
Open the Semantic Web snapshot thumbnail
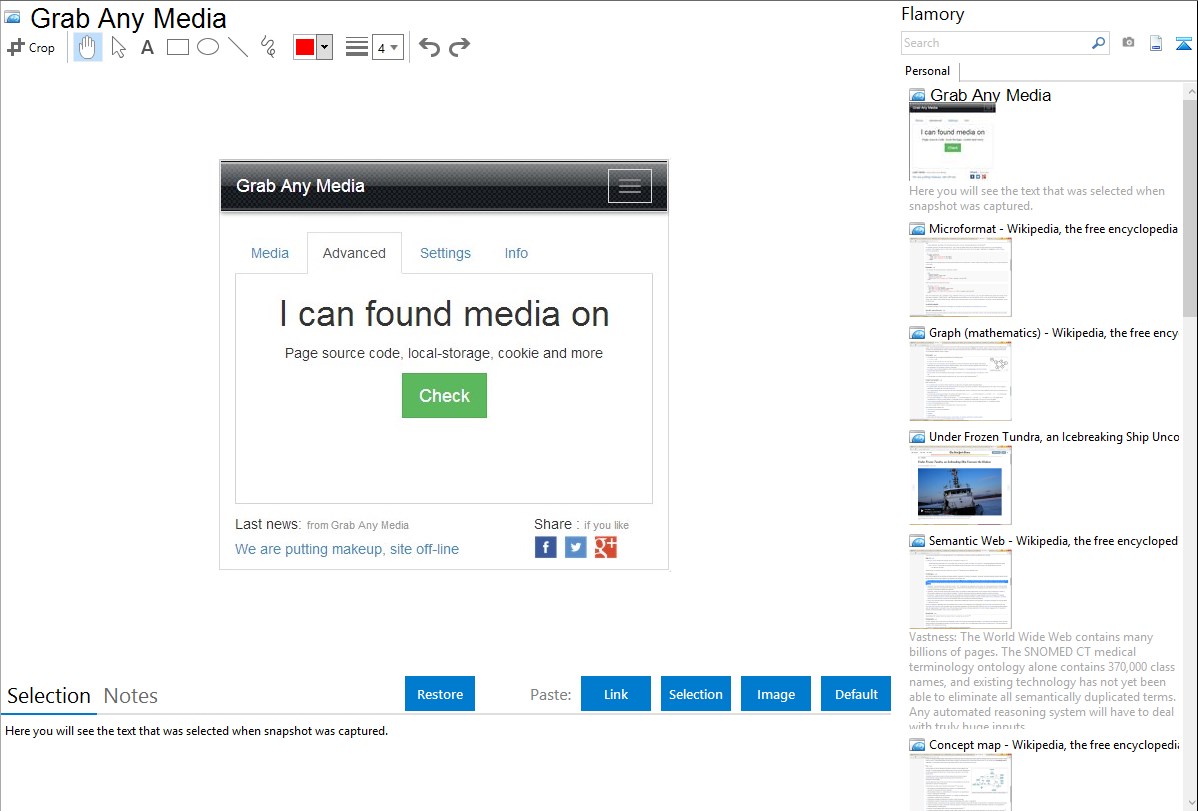pyautogui.click(x=960, y=588)
